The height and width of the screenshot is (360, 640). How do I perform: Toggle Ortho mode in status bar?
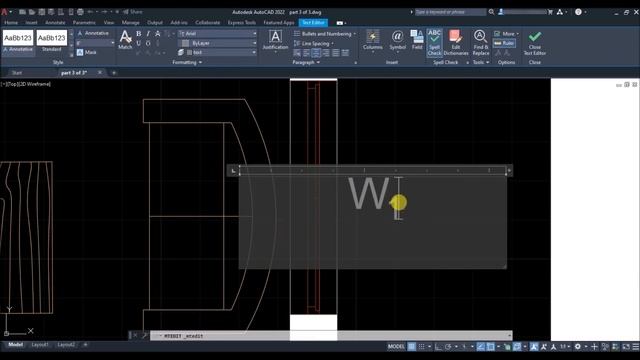[x=438, y=347]
